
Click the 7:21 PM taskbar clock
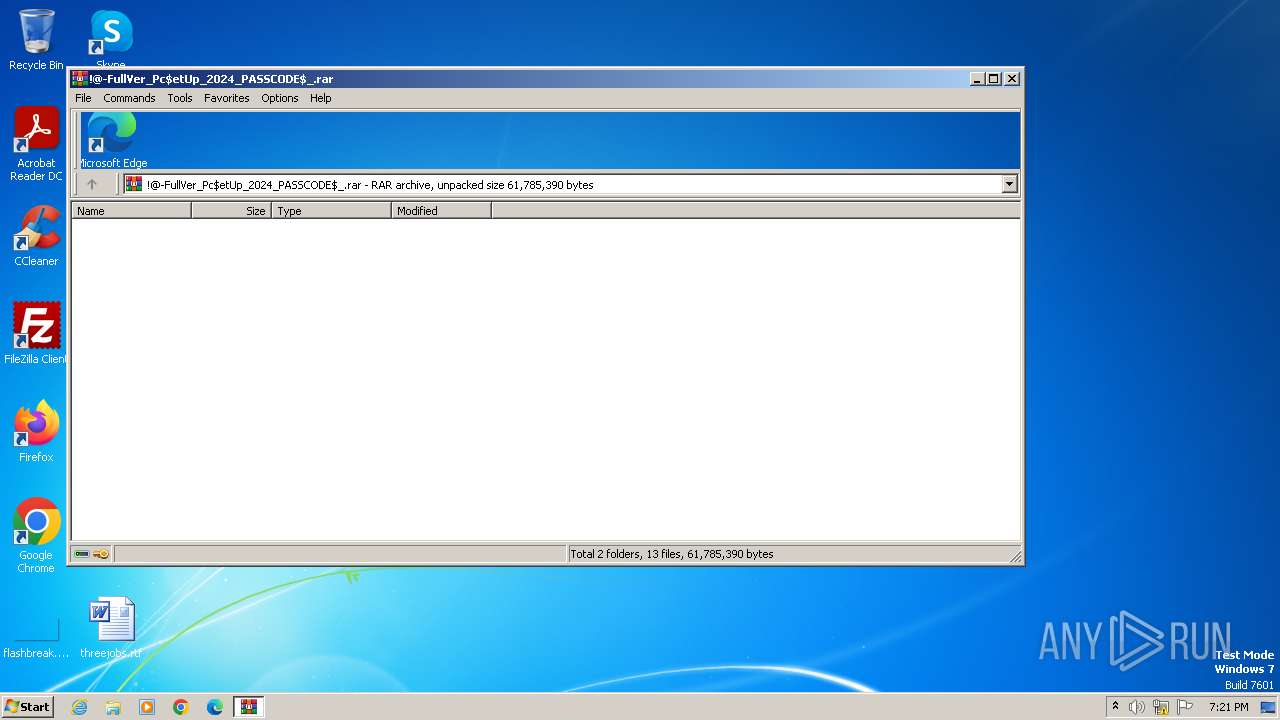(1228, 707)
